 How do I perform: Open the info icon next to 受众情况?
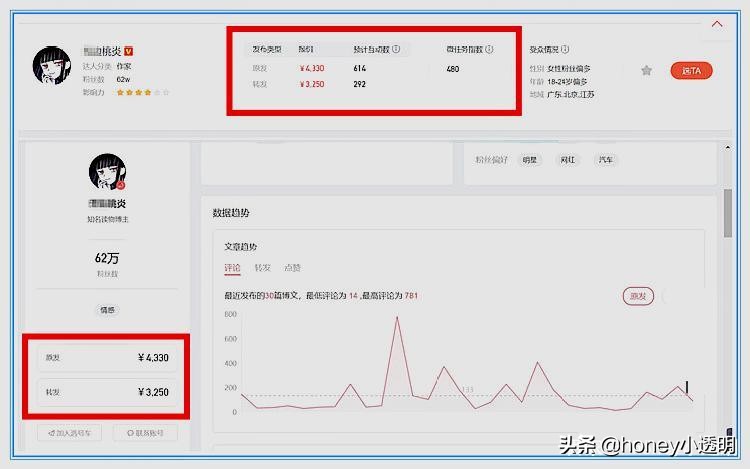[x=565, y=49]
